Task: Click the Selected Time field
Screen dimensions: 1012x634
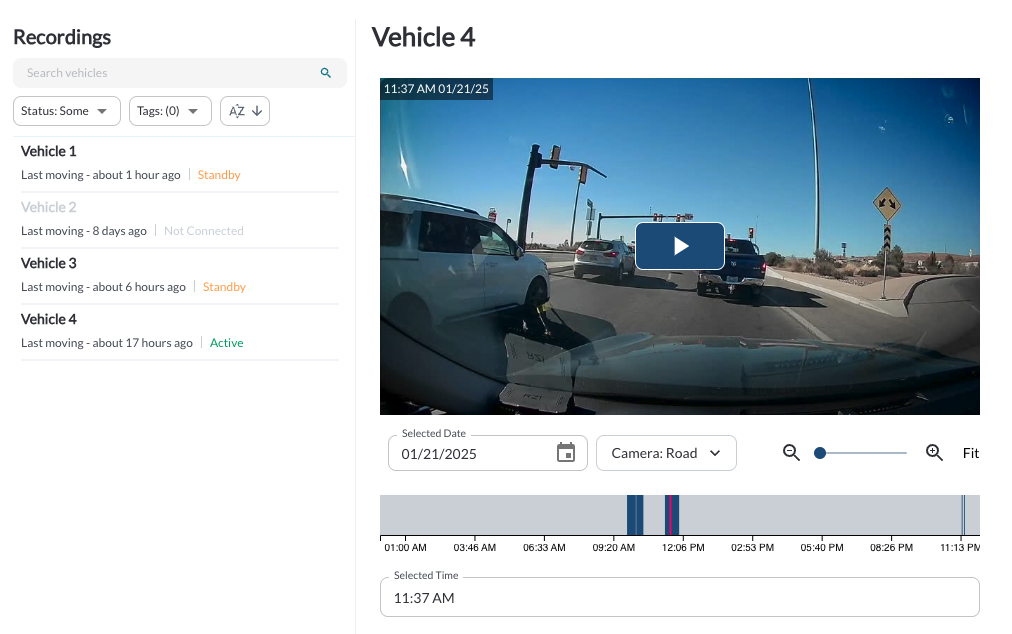Action: pos(679,598)
